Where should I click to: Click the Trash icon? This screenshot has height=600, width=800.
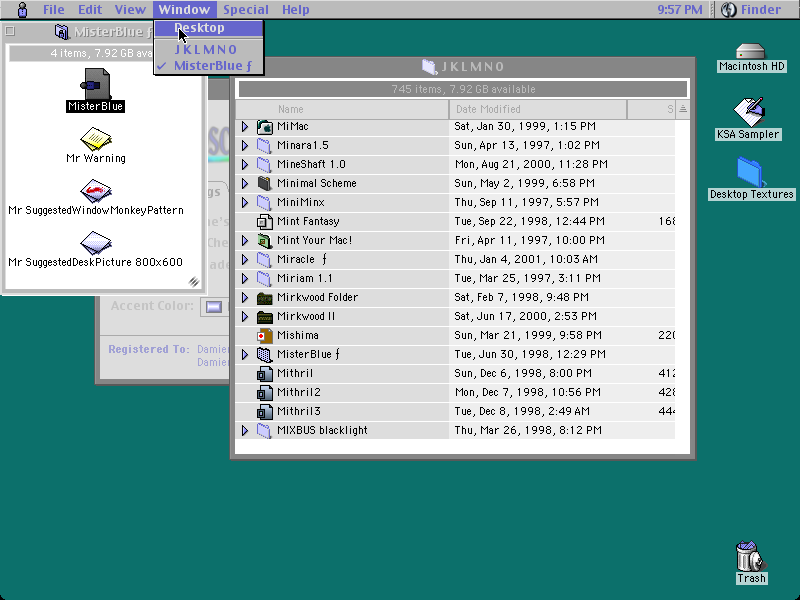(750, 556)
